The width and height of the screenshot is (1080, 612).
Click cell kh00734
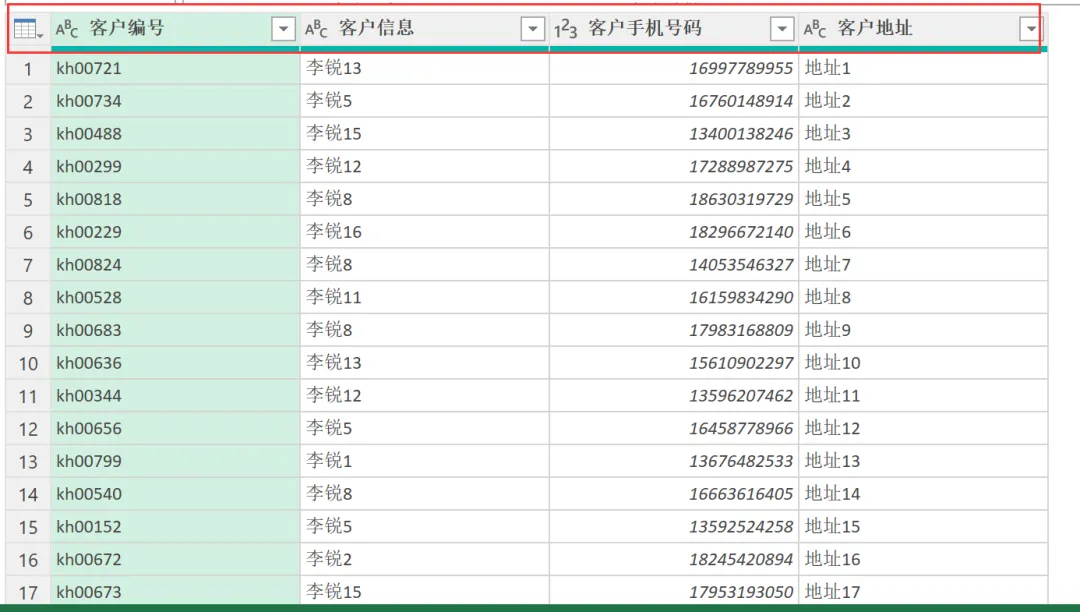coord(176,101)
